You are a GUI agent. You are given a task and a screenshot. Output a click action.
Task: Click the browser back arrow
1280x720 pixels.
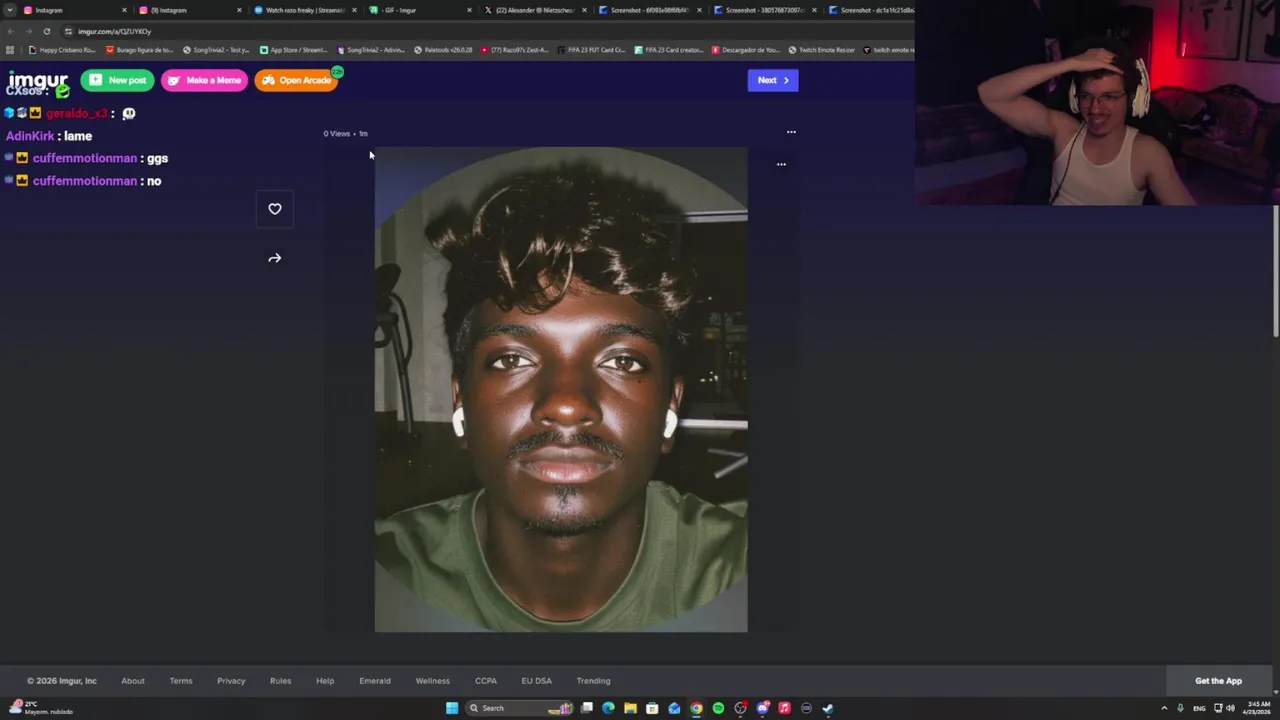coord(10,31)
